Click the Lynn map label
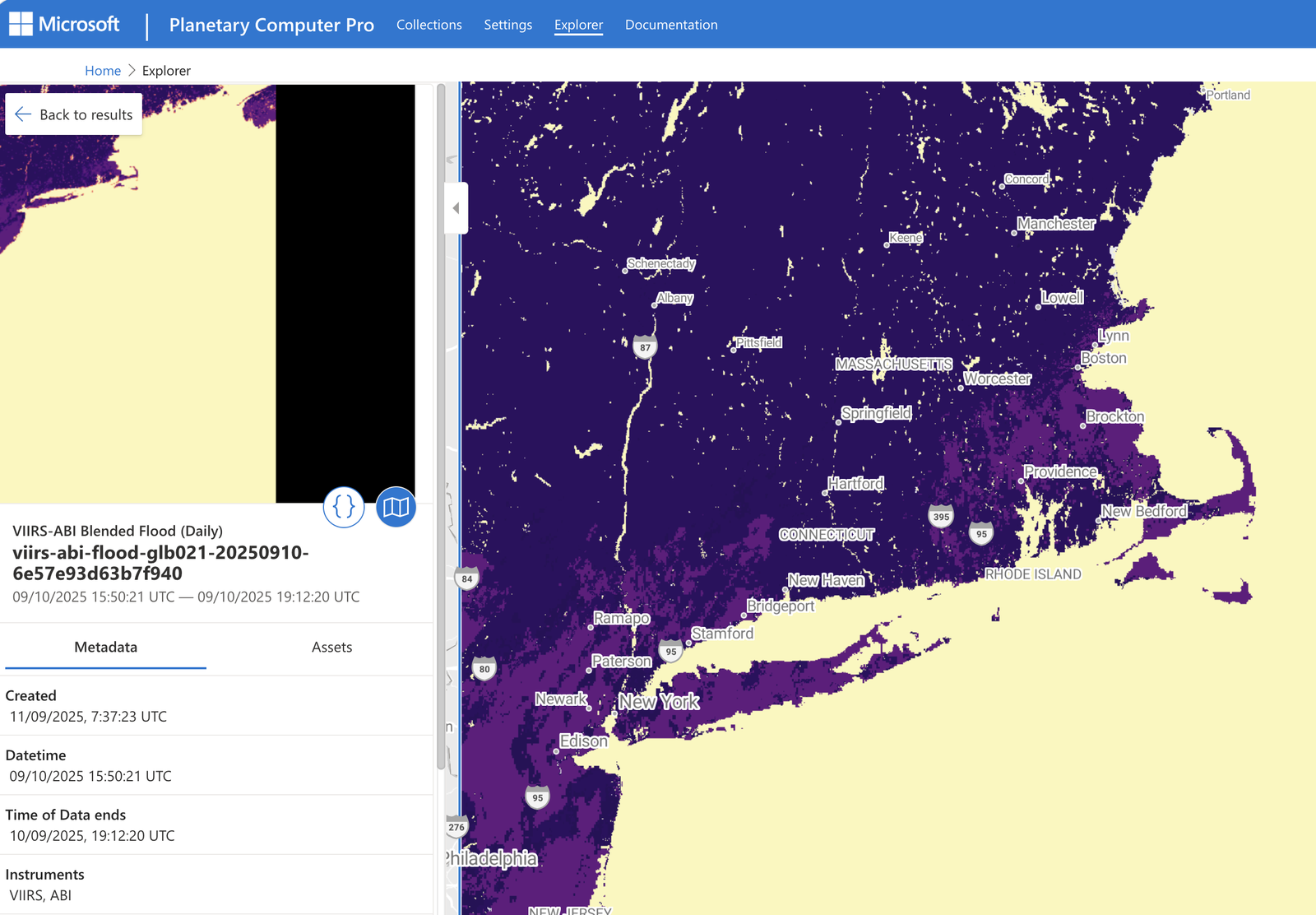This screenshot has height=915, width=1316. pos(1114,336)
